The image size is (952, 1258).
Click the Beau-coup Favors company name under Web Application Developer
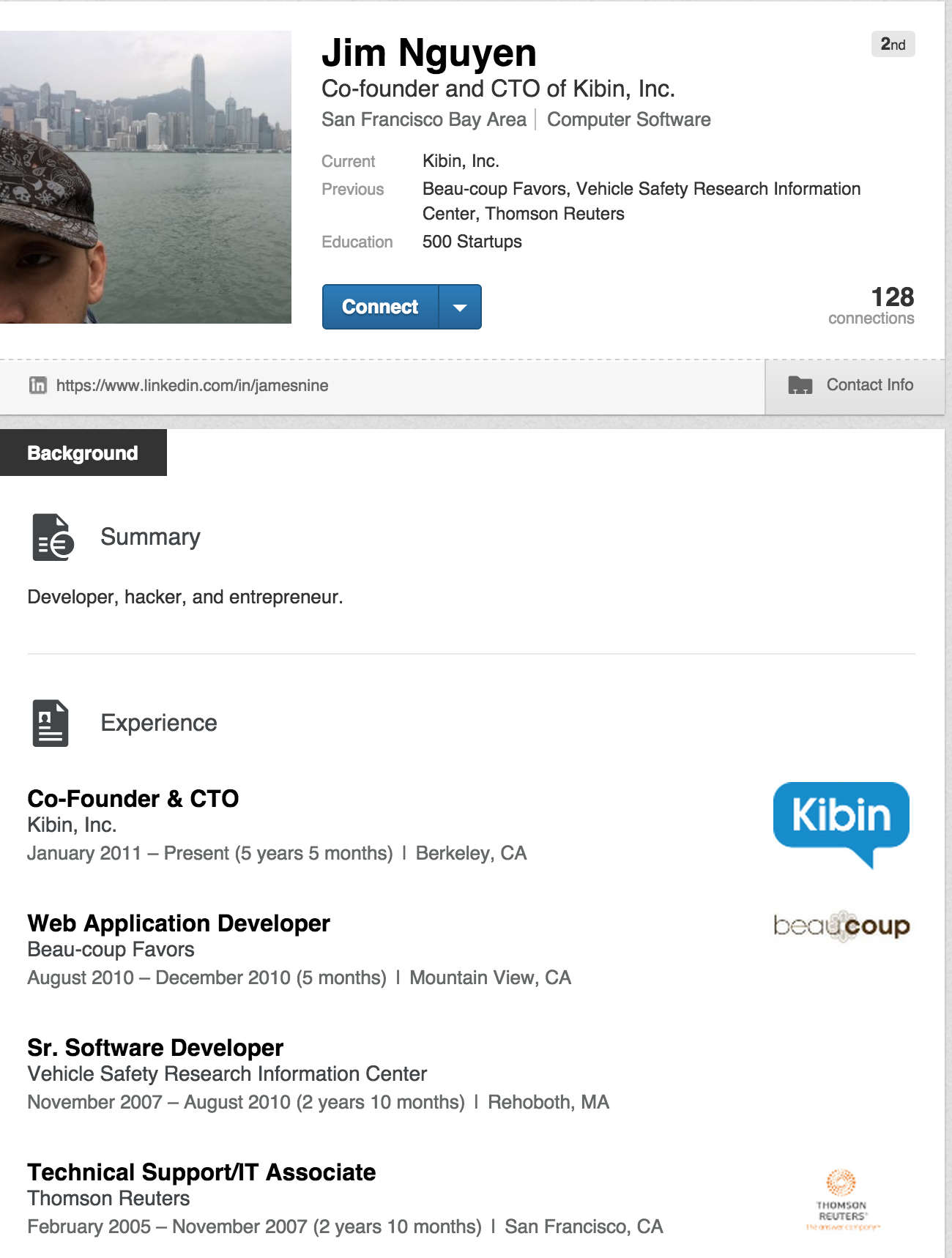[111, 950]
